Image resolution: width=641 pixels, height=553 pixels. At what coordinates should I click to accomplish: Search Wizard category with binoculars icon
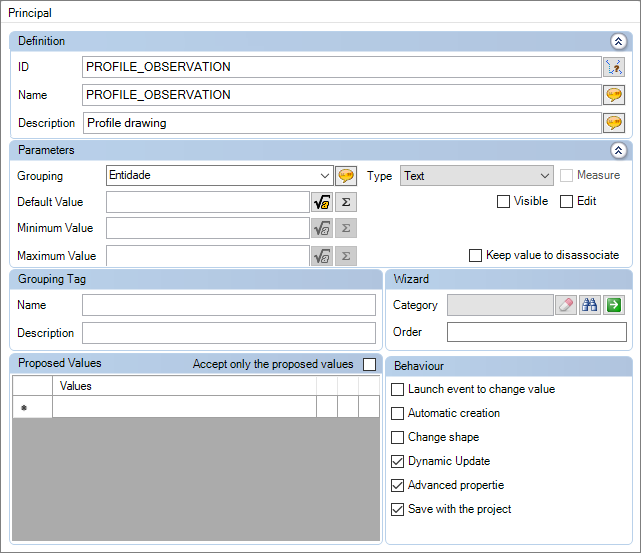coord(590,305)
